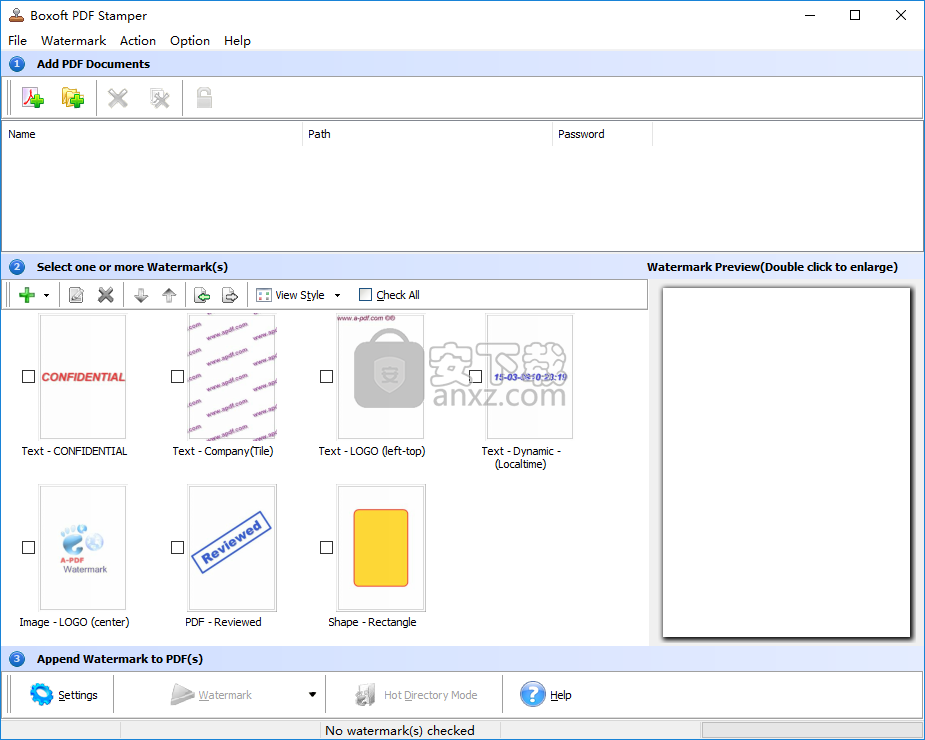Click the 'Shape - Rectangle' label

point(372,622)
